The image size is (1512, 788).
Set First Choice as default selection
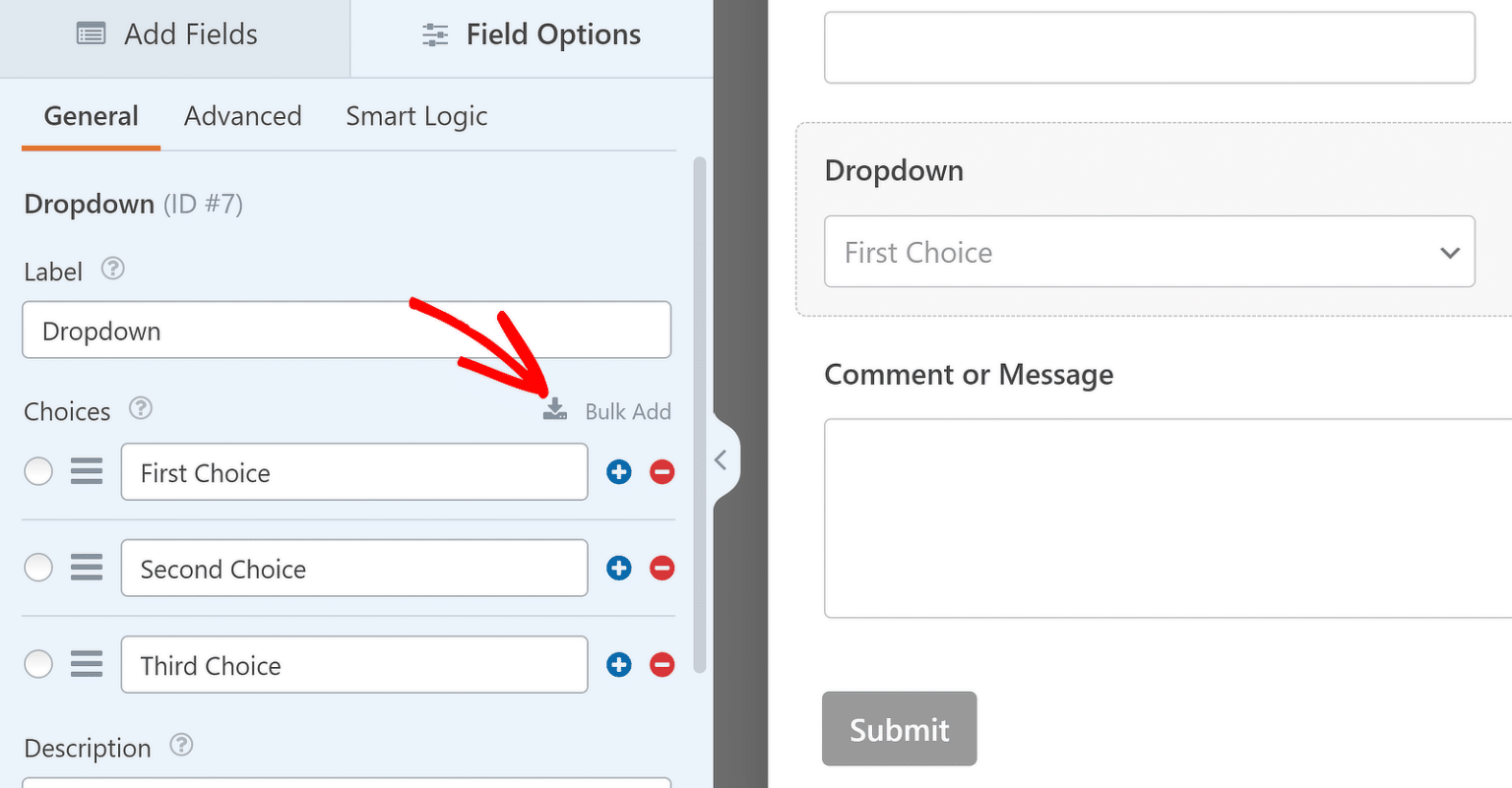coord(38,472)
